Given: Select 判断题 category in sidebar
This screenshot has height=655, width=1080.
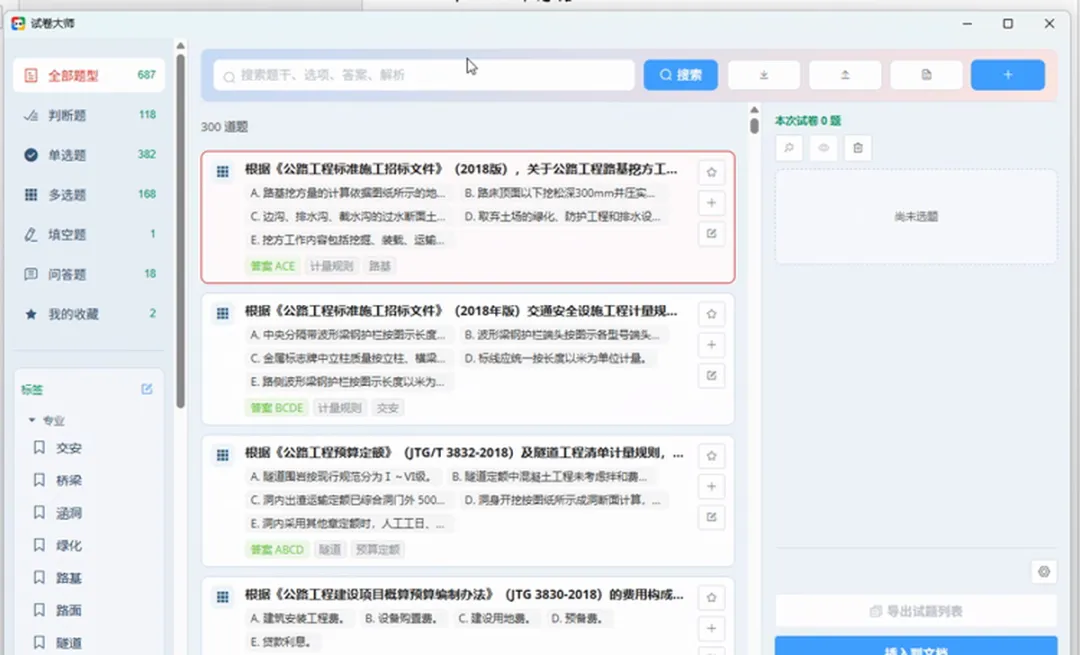Looking at the screenshot, I should pyautogui.click(x=89, y=115).
